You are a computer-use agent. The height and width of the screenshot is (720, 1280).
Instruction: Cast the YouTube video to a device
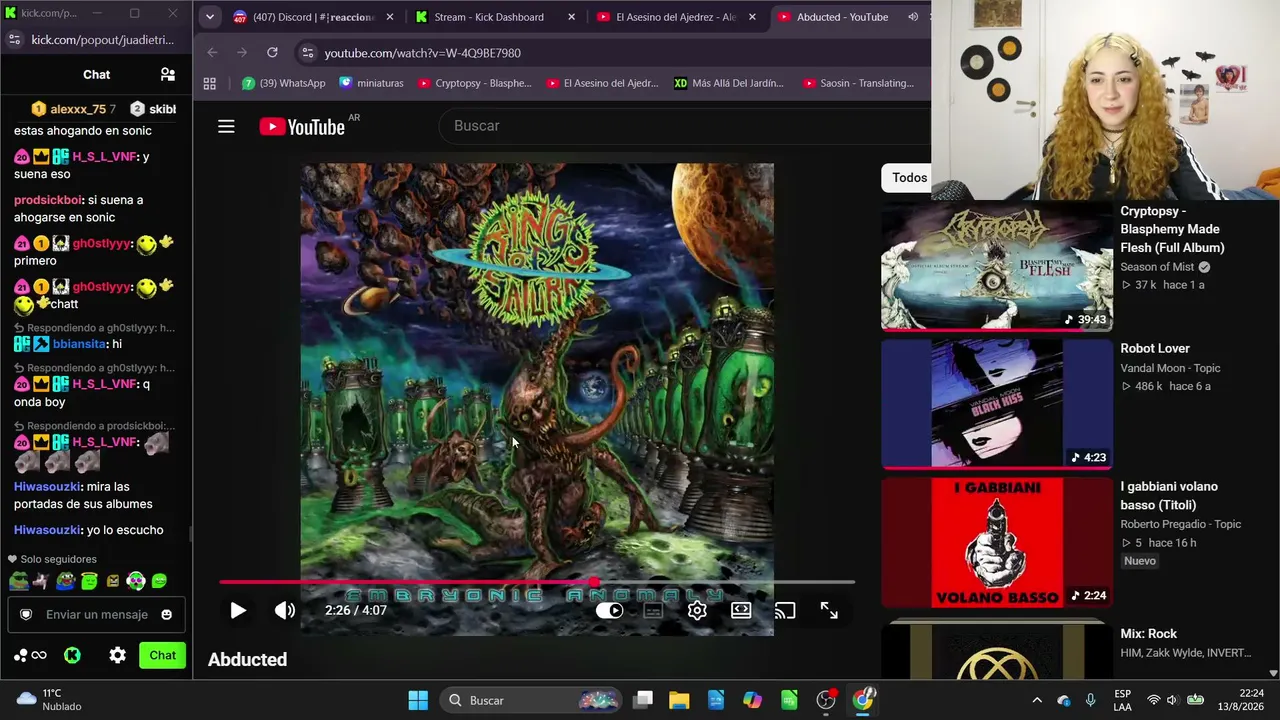coord(785,610)
